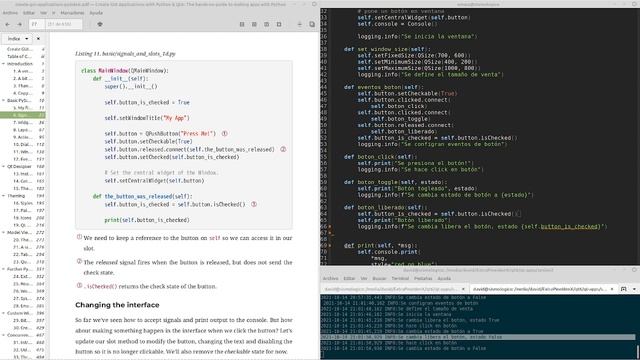Image resolution: width=640 pixels, height=360 pixels.
Task: Click the toolbar icon right of the page counter
Action: [x=100, y=24]
